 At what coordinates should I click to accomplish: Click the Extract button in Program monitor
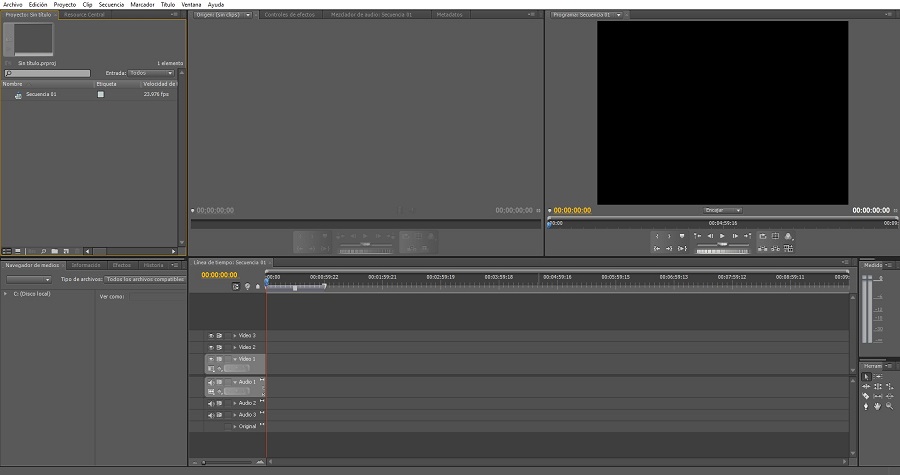point(775,248)
